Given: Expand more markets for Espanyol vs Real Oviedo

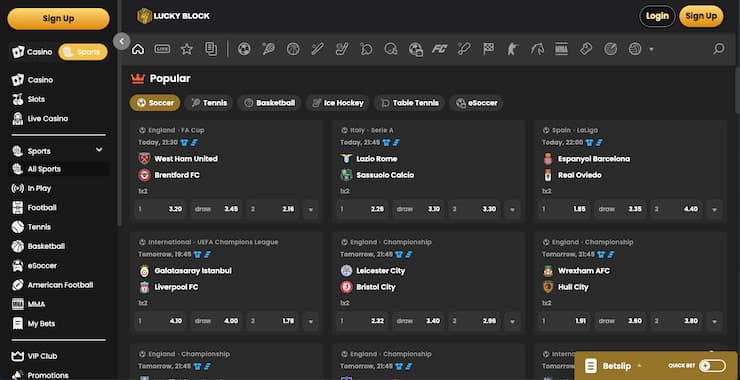Looking at the screenshot, I should click(714, 209).
